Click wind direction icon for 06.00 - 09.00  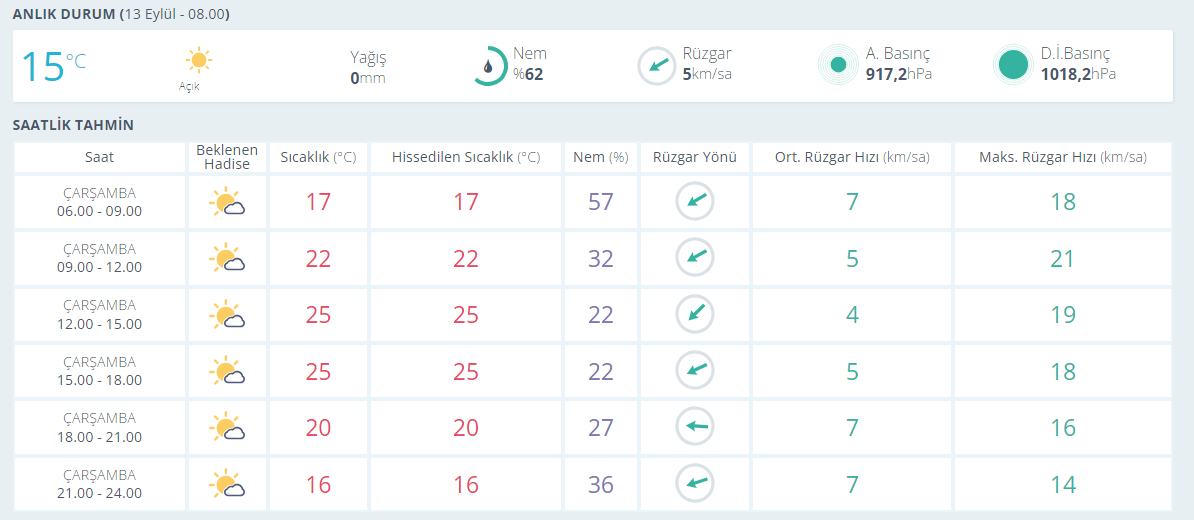(695, 202)
